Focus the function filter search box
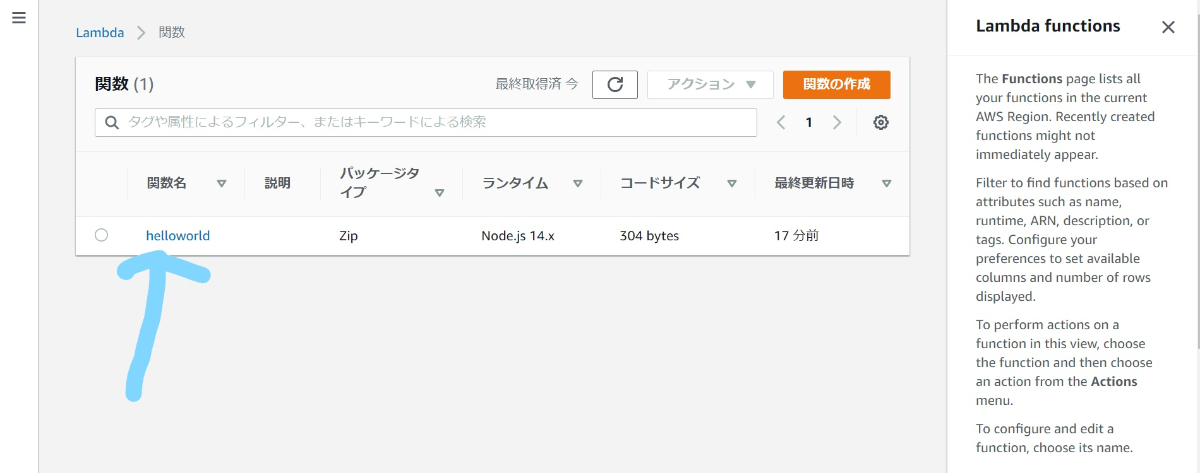The width and height of the screenshot is (1200, 473). (x=426, y=122)
